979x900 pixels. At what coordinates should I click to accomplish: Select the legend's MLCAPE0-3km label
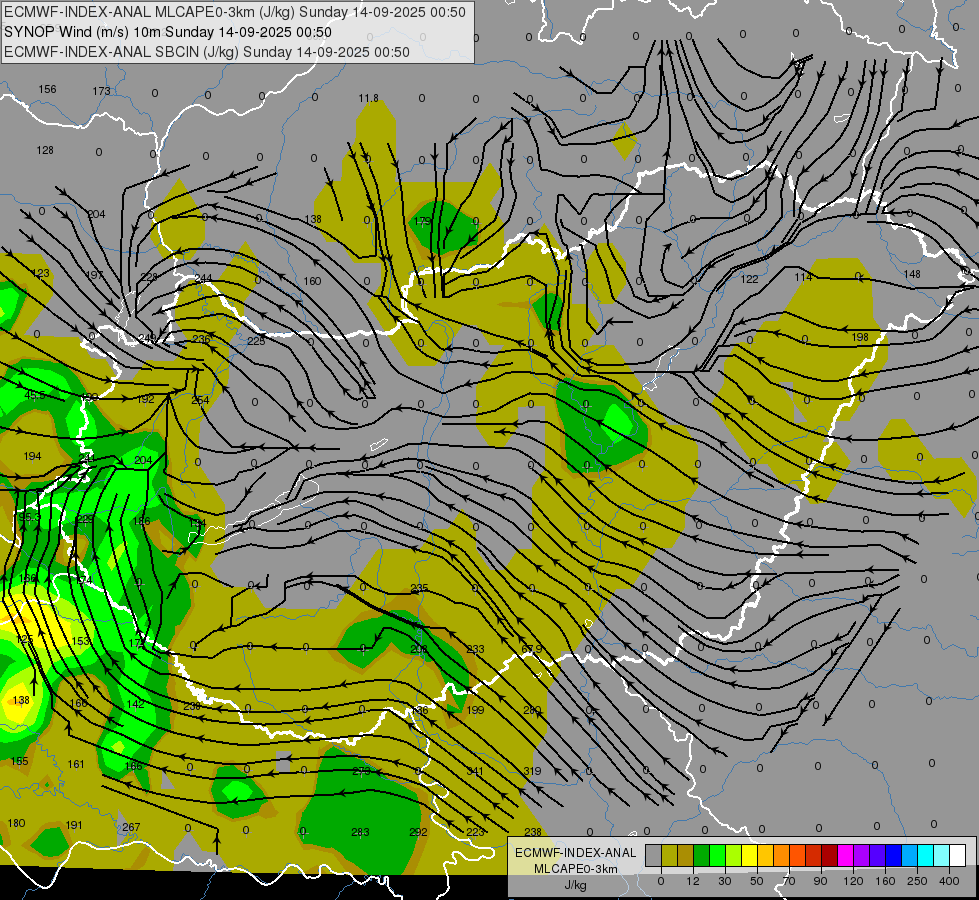click(575, 869)
